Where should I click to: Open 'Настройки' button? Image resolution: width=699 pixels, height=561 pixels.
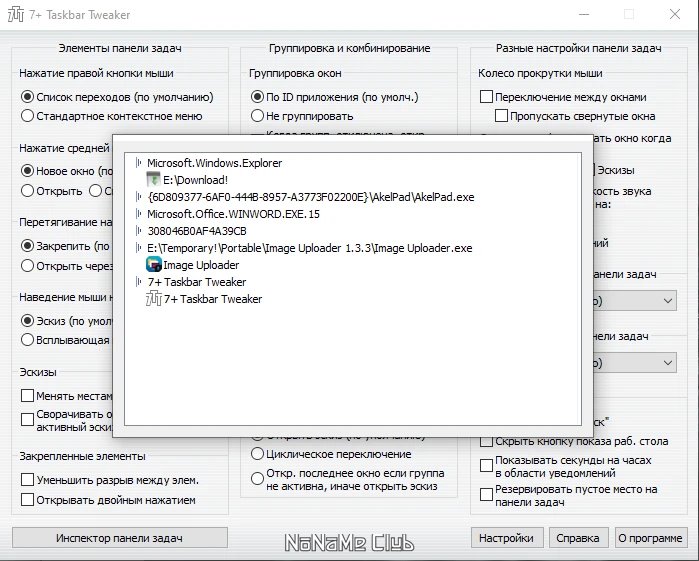507,538
